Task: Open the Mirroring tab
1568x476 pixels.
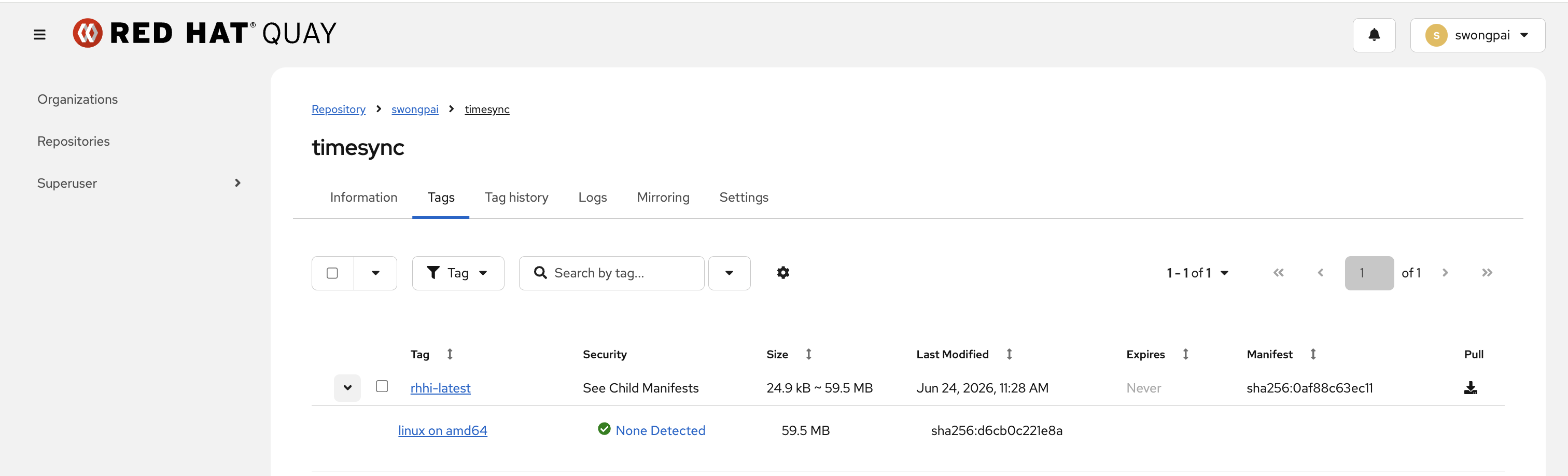Action: point(663,197)
